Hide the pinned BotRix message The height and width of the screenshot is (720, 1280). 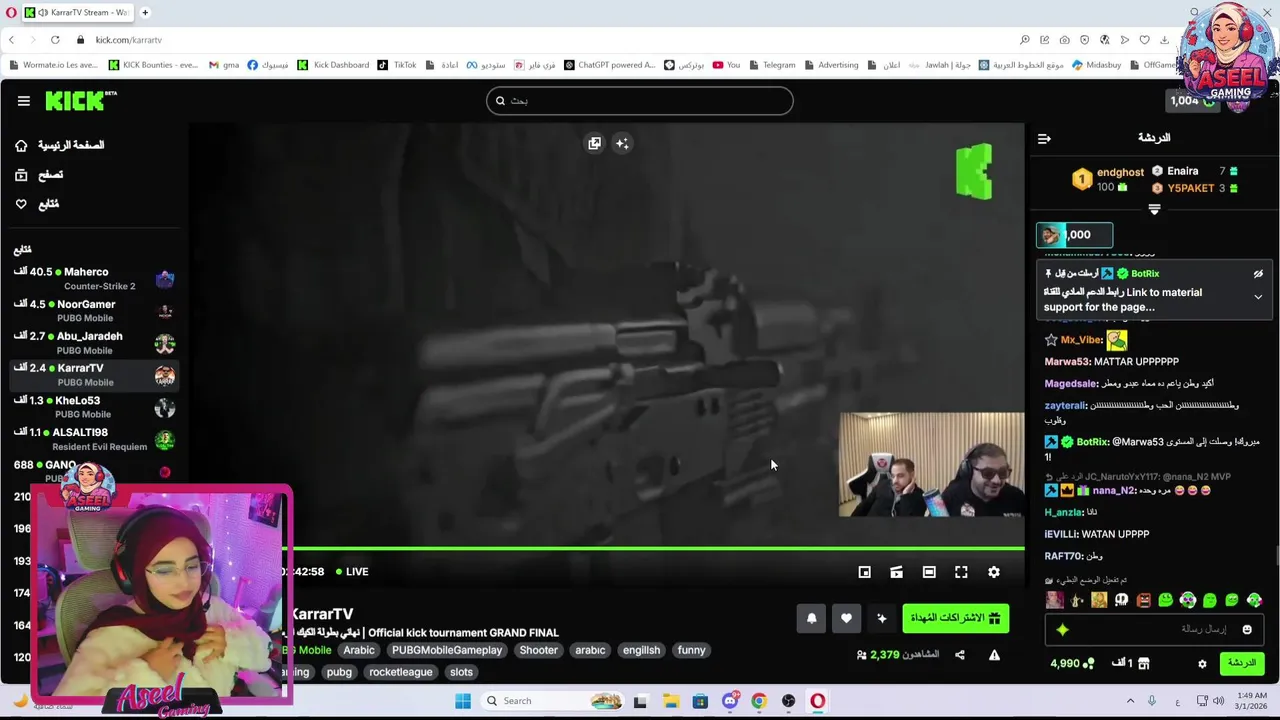pyautogui.click(x=1258, y=274)
